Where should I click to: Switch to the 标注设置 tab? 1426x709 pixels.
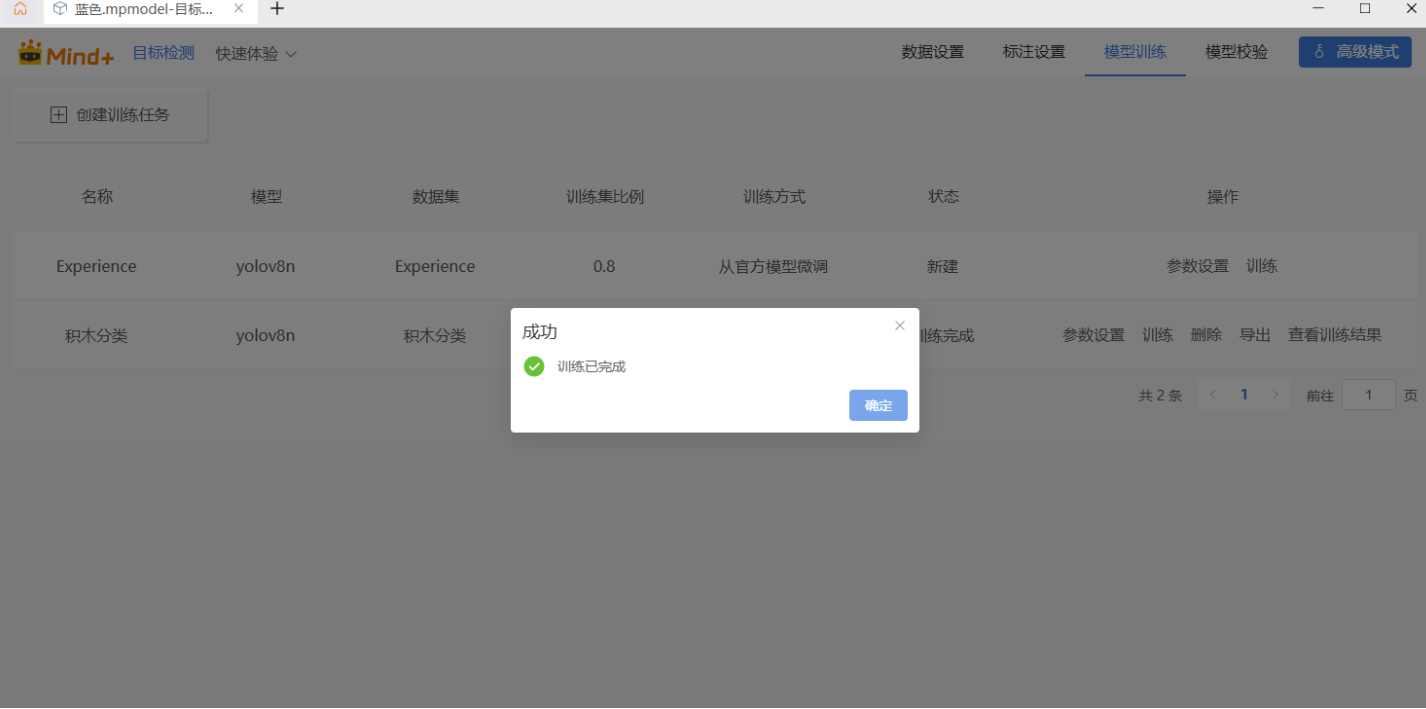pos(1033,52)
